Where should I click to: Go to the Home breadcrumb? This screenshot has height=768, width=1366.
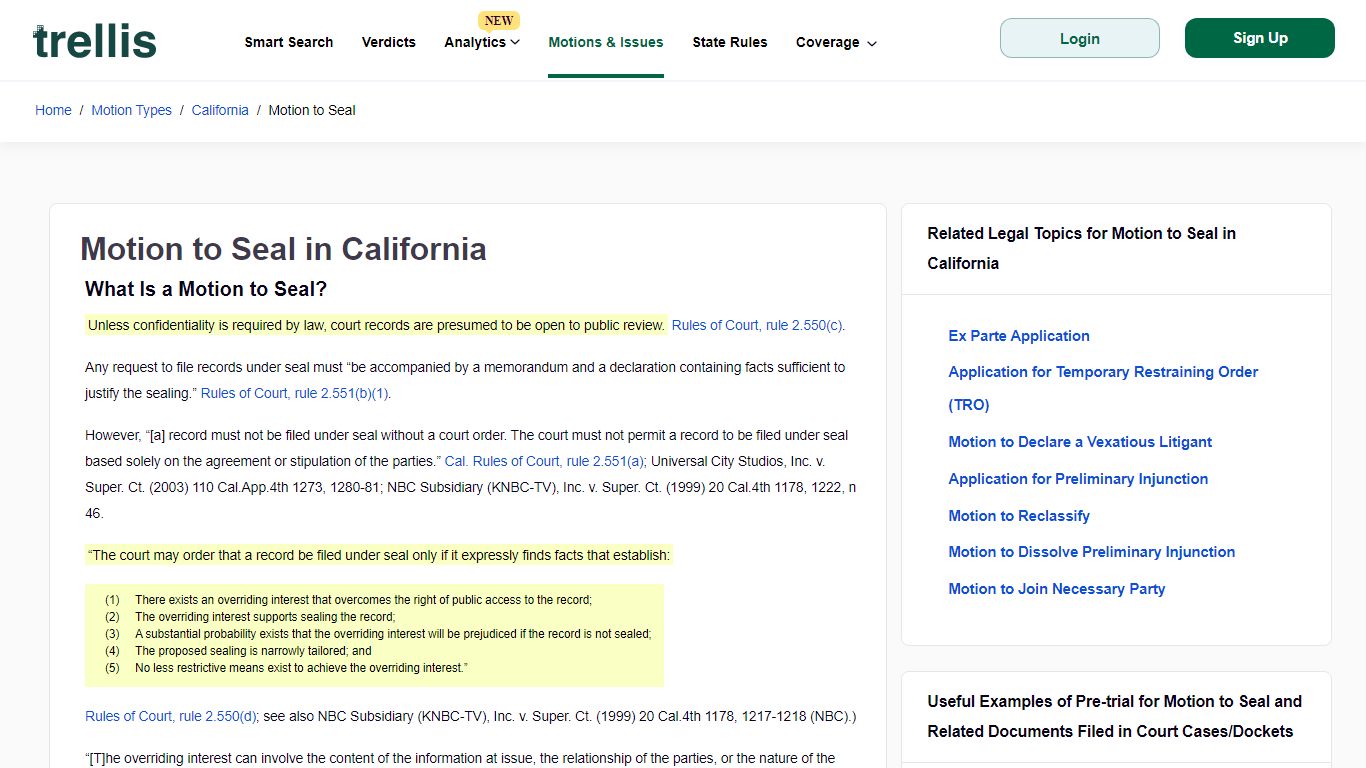click(53, 110)
